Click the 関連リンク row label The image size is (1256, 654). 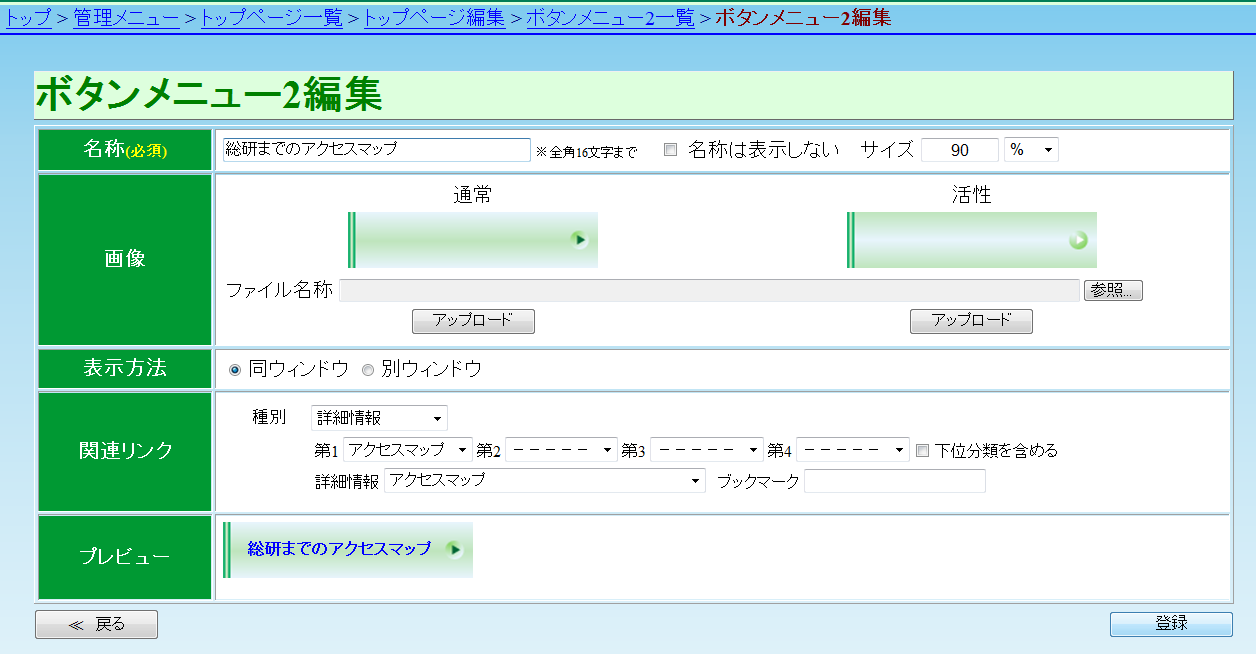[x=125, y=451]
